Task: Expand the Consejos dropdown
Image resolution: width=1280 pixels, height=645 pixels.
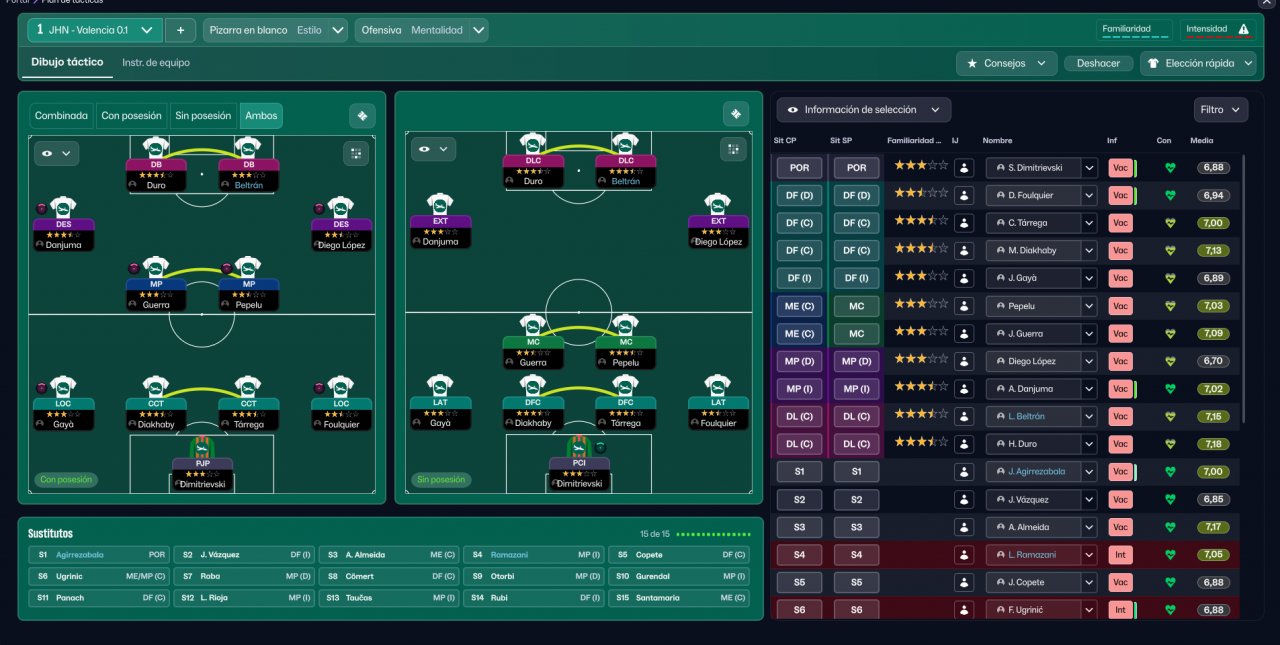Action: click(x=1007, y=63)
